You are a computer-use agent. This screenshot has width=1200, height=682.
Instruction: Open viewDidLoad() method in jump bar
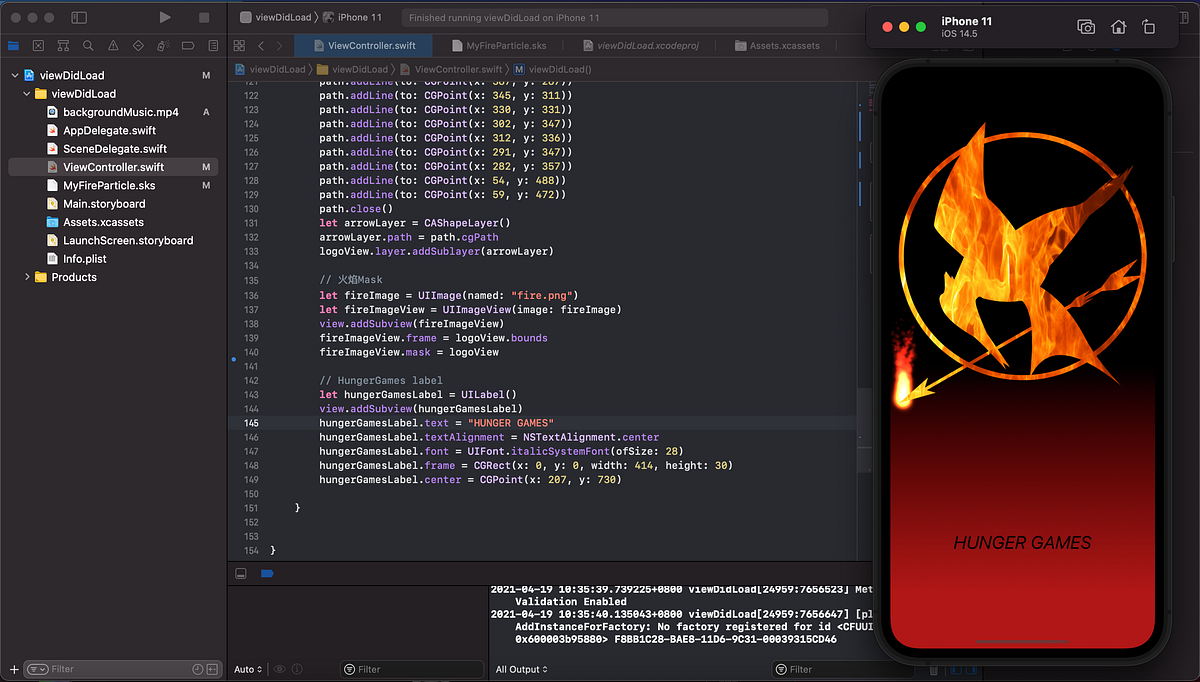pos(553,69)
